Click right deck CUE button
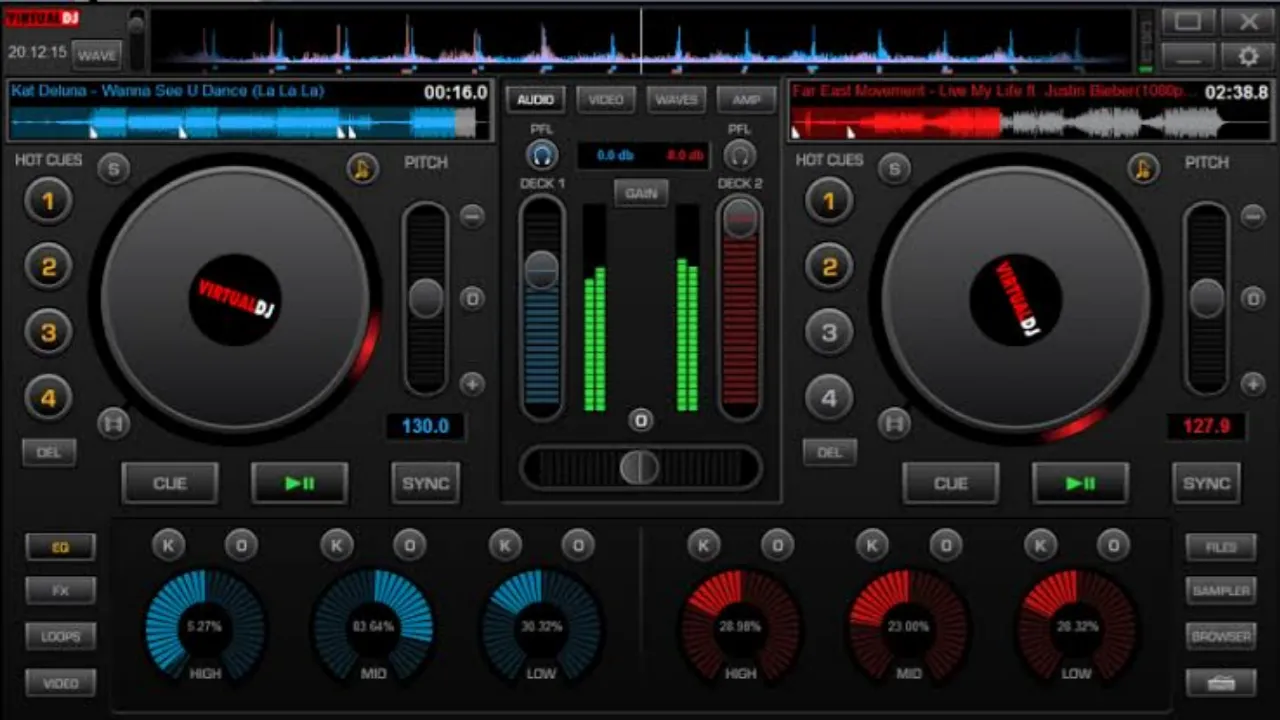This screenshot has width=1280, height=720. click(951, 483)
